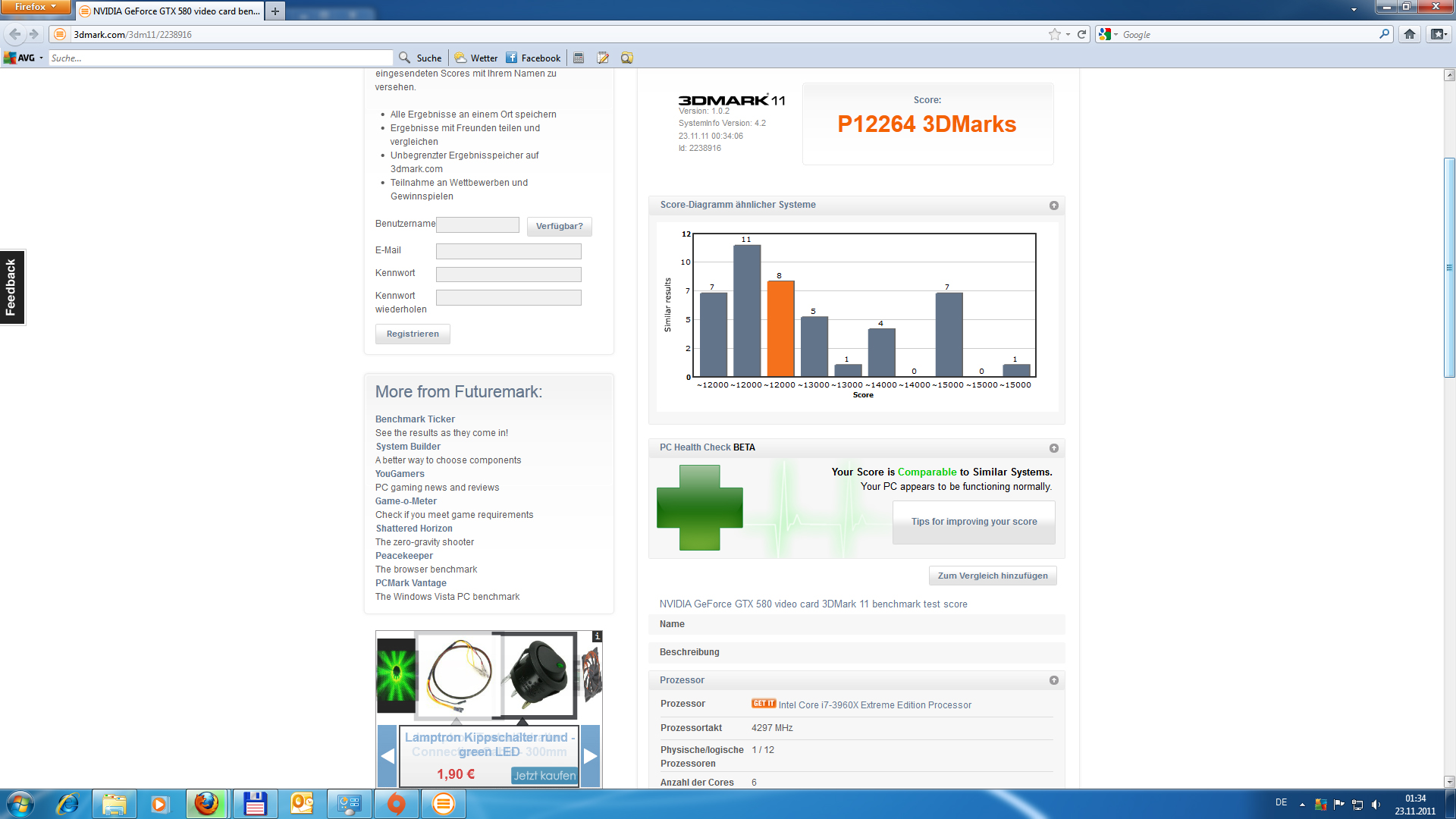Open the 3DMark orange app in taskbar
Image resolution: width=1456 pixels, height=819 pixels.
(x=443, y=804)
